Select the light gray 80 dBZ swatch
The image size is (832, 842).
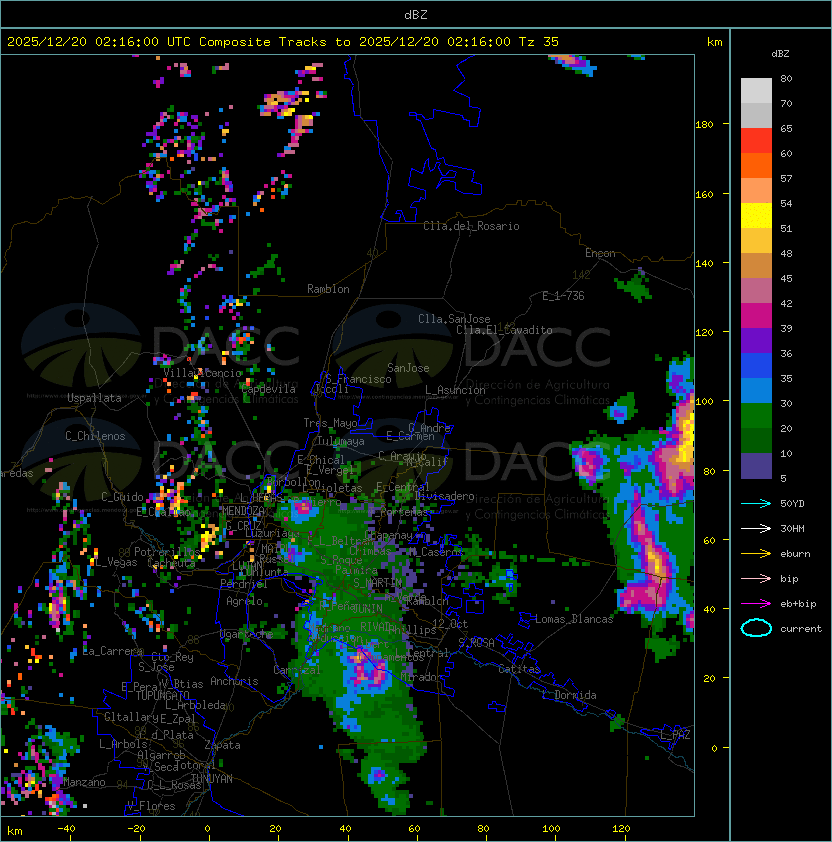tap(756, 90)
